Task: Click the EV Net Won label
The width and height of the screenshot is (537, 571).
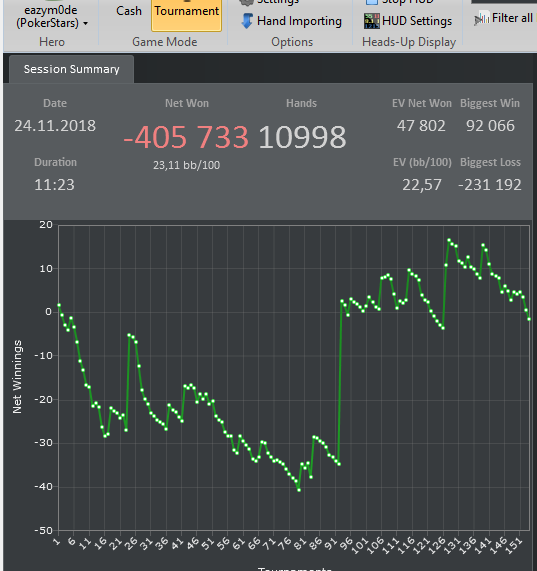Action: click(422, 103)
